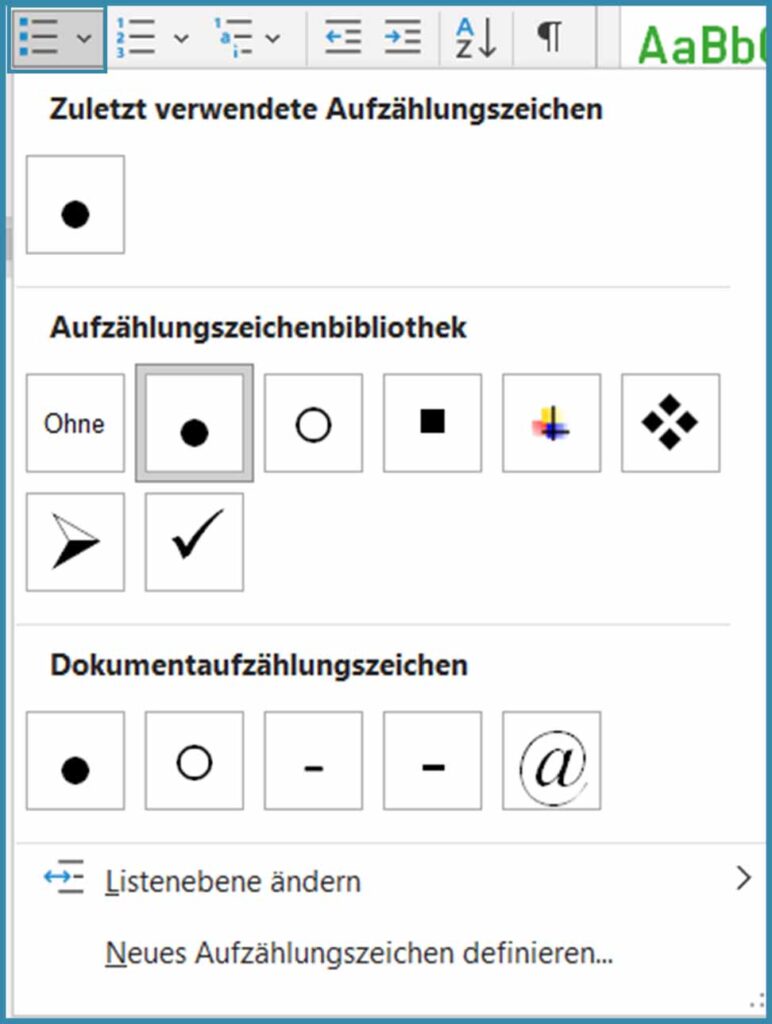This screenshot has height=1024, width=772.
Task: Open the bullet list dropdown arrow
Action: pyautogui.click(x=84, y=38)
